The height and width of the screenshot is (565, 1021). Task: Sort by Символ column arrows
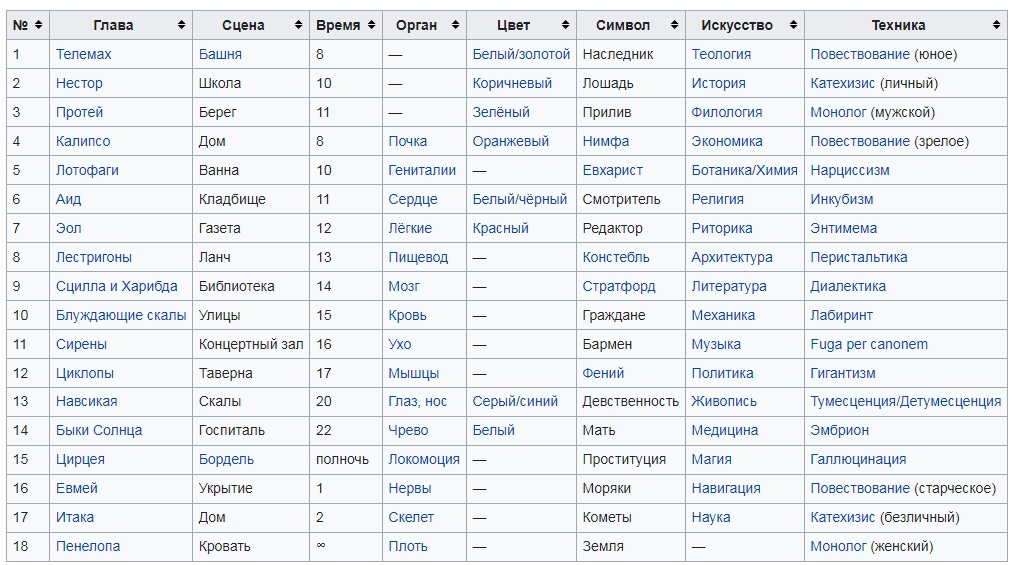674,25
